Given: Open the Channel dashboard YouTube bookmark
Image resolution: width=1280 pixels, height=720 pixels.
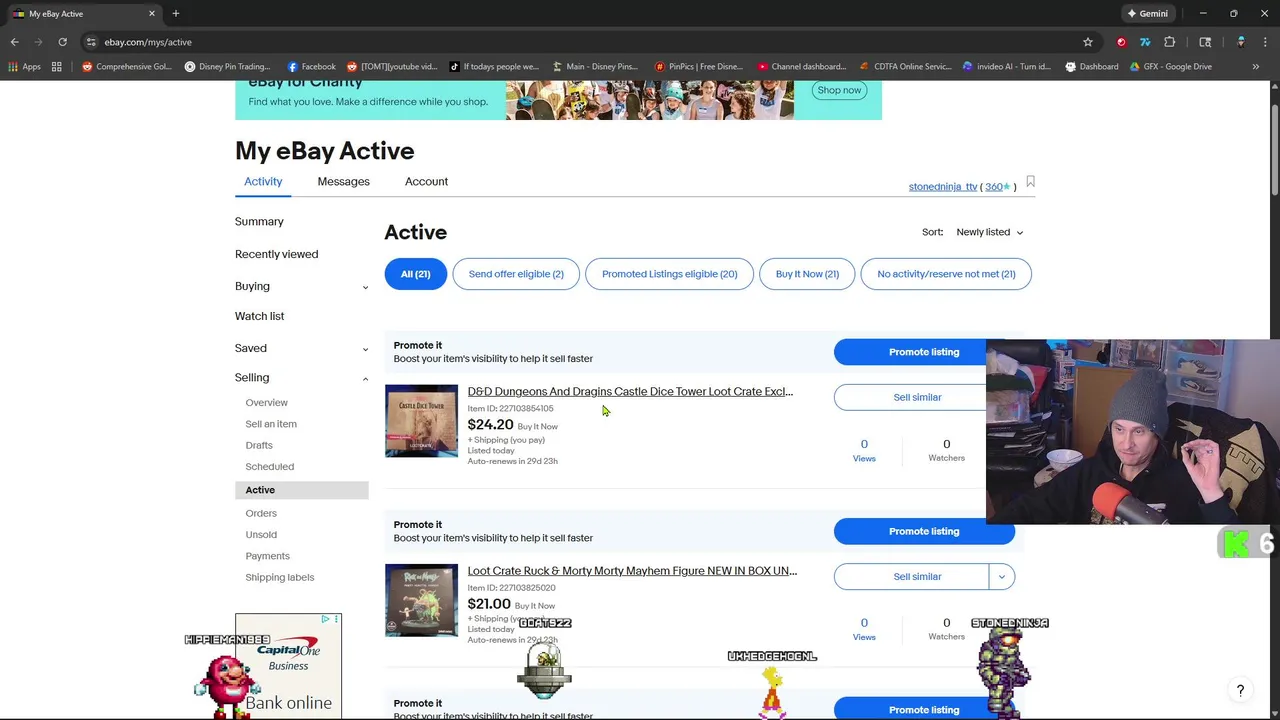Looking at the screenshot, I should (x=802, y=67).
